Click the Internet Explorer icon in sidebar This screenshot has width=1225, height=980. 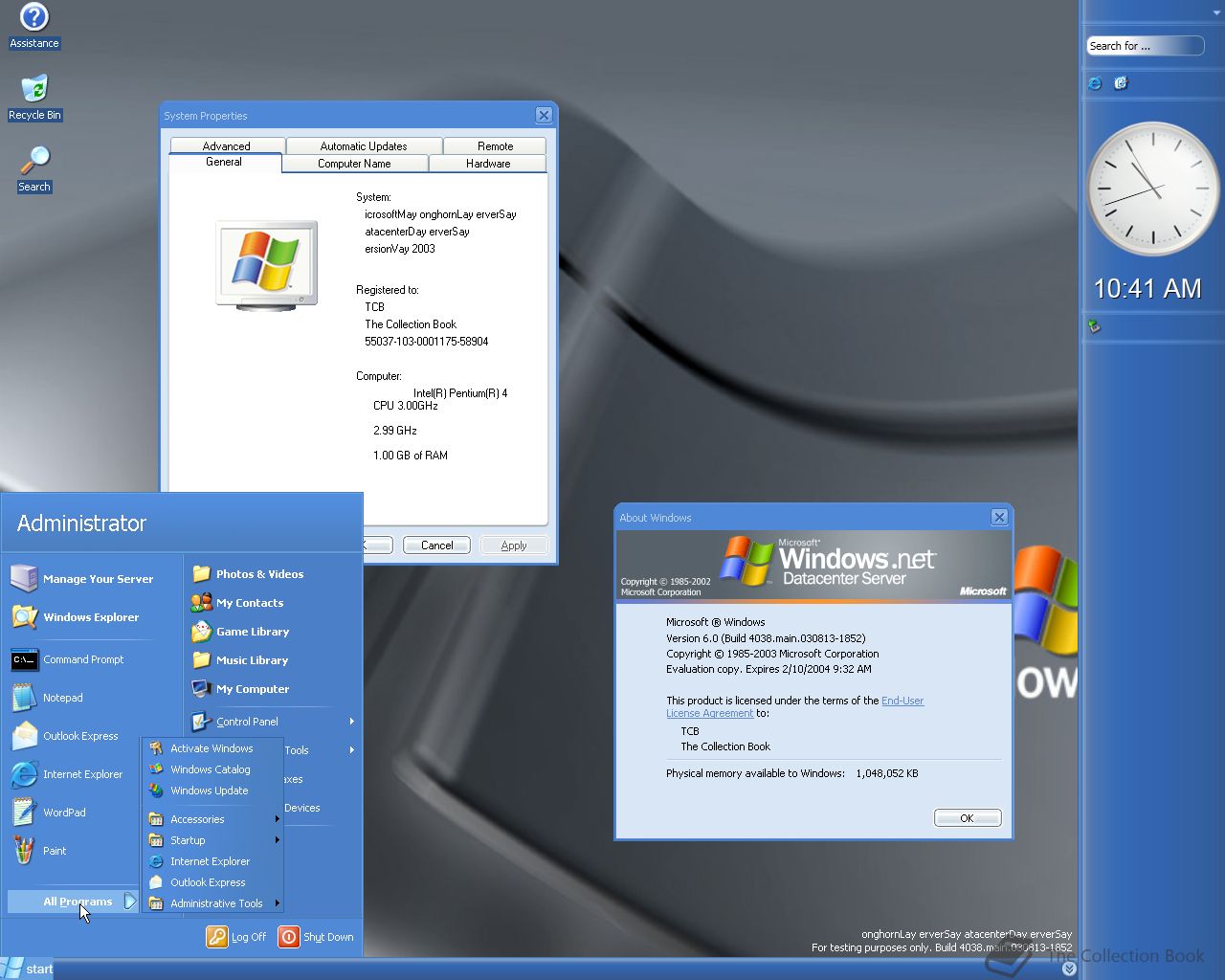pyautogui.click(x=1095, y=83)
